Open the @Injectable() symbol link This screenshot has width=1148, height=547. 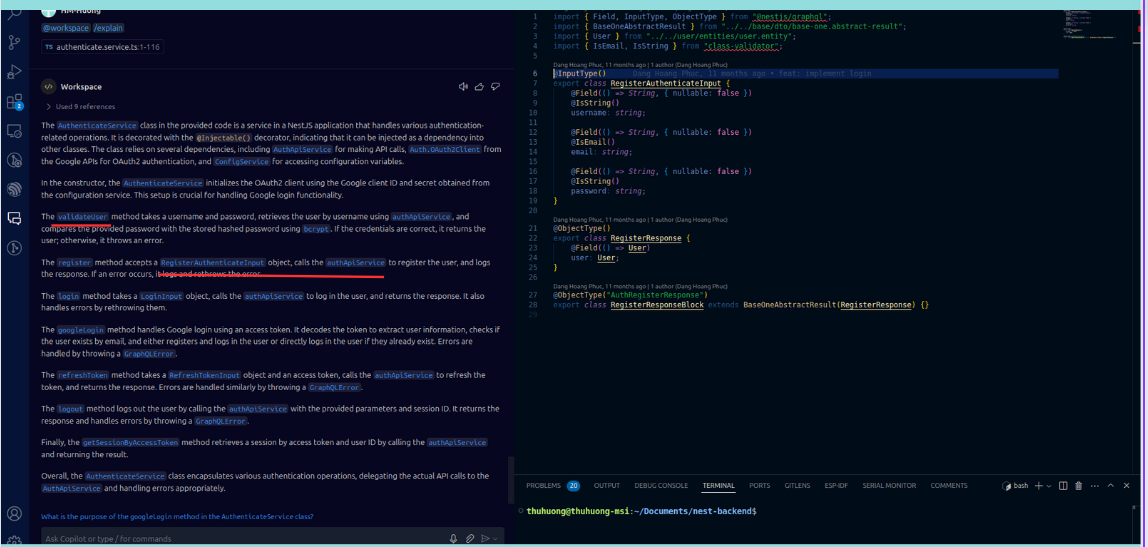(223, 137)
